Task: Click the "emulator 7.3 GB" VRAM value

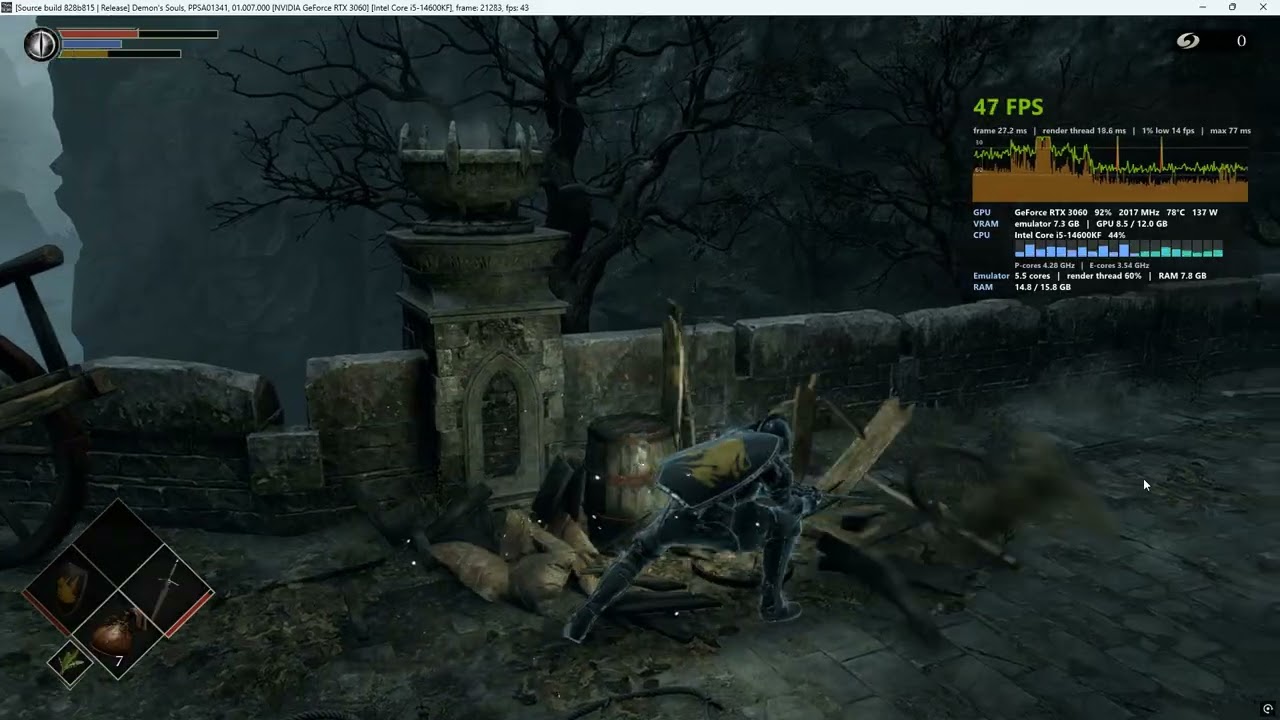Action: 1047,224
